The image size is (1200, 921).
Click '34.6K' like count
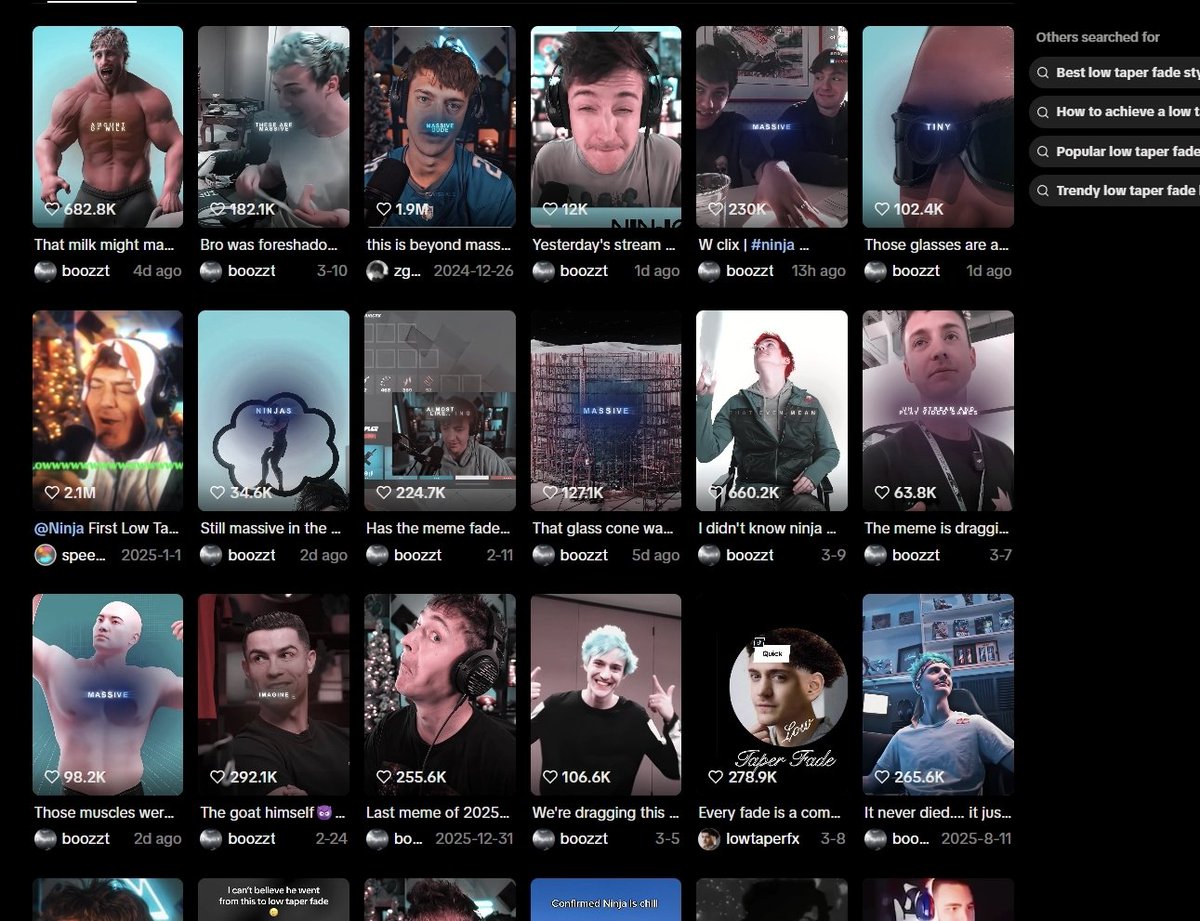coord(251,493)
